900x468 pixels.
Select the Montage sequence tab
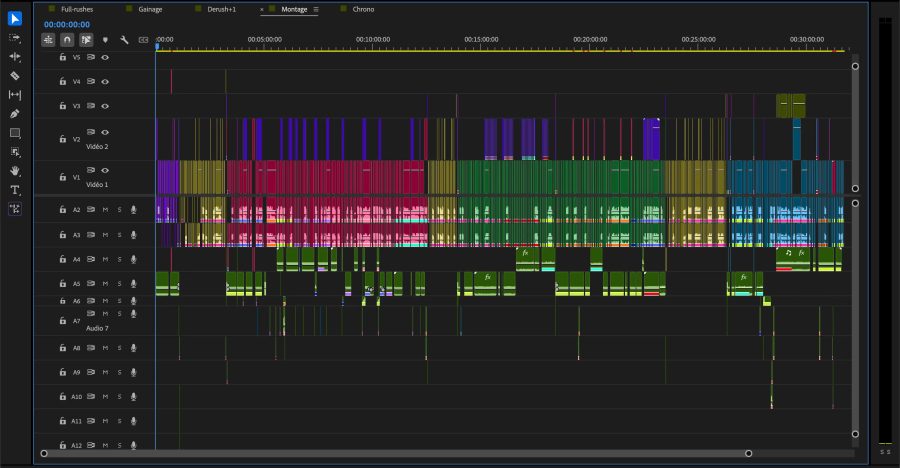294,9
